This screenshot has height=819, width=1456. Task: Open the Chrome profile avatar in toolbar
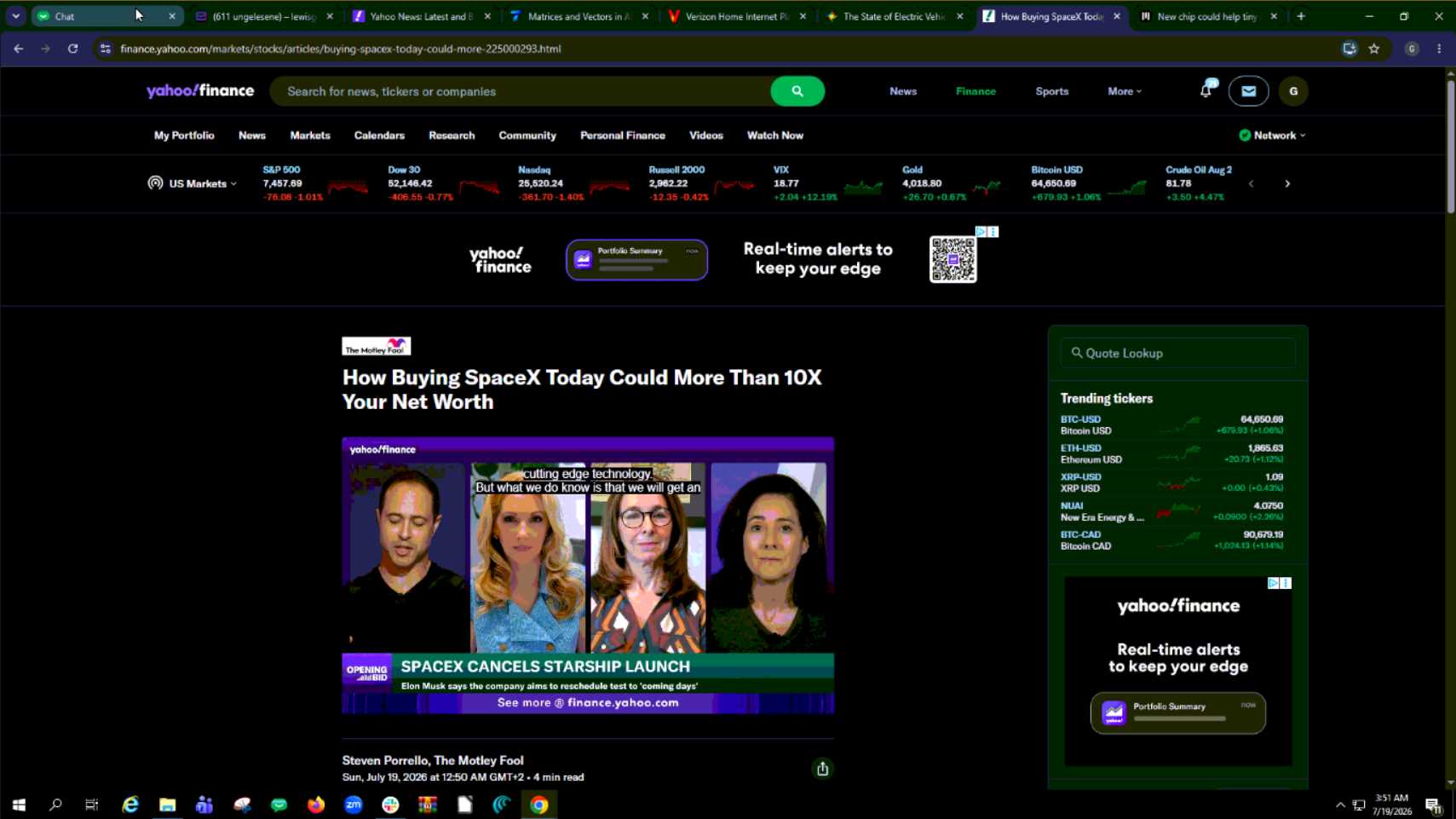1412,49
